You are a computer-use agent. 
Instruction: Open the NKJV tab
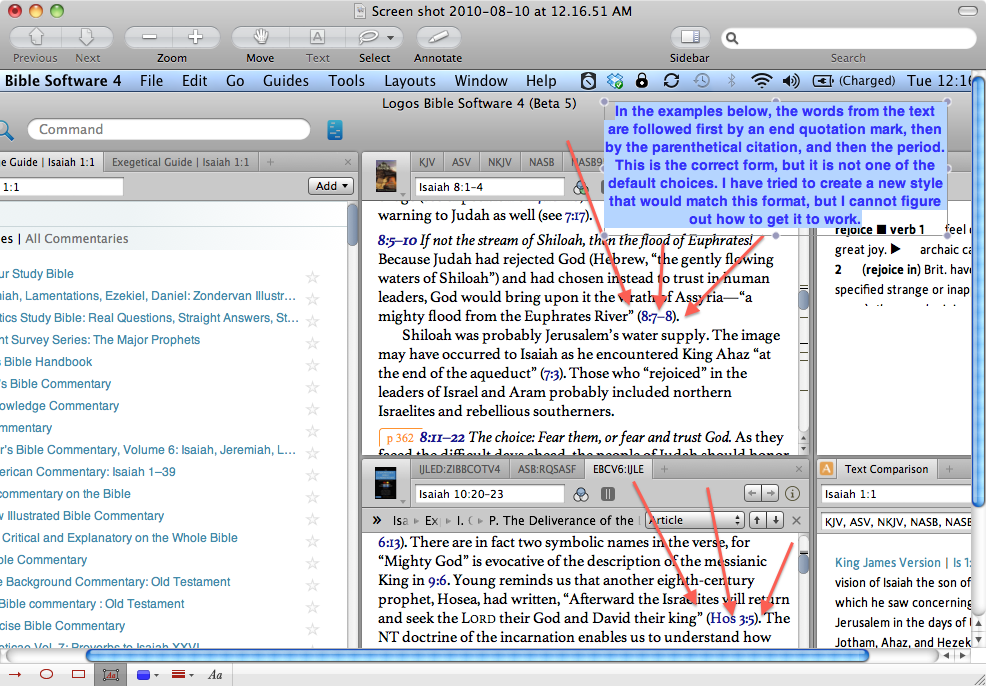click(x=500, y=162)
